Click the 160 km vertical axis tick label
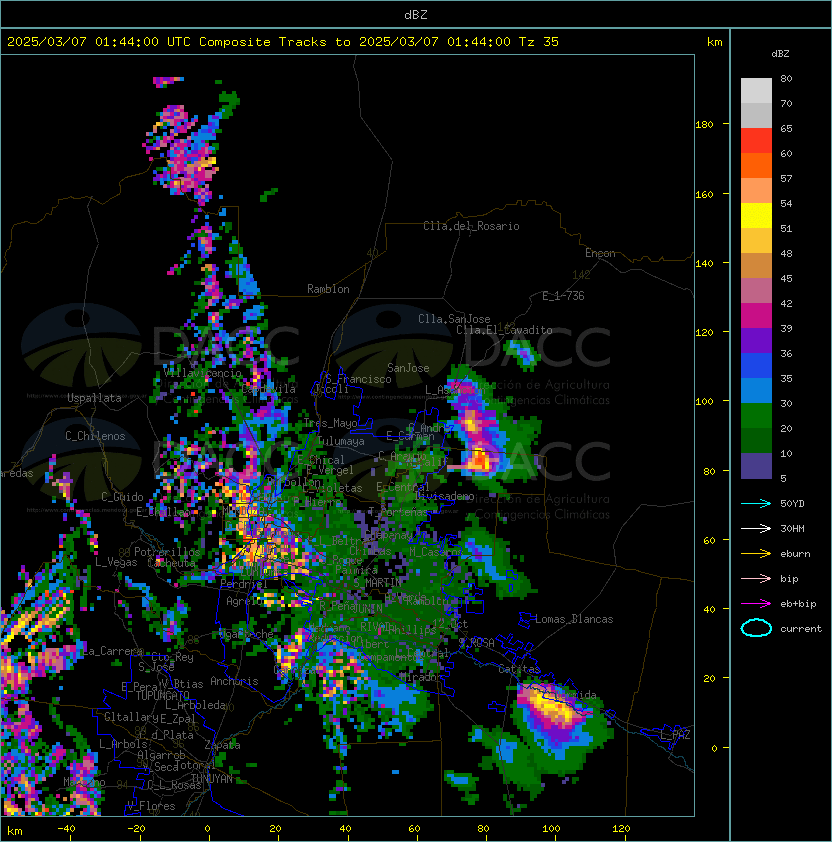Image resolution: width=832 pixels, height=842 pixels. [x=704, y=194]
